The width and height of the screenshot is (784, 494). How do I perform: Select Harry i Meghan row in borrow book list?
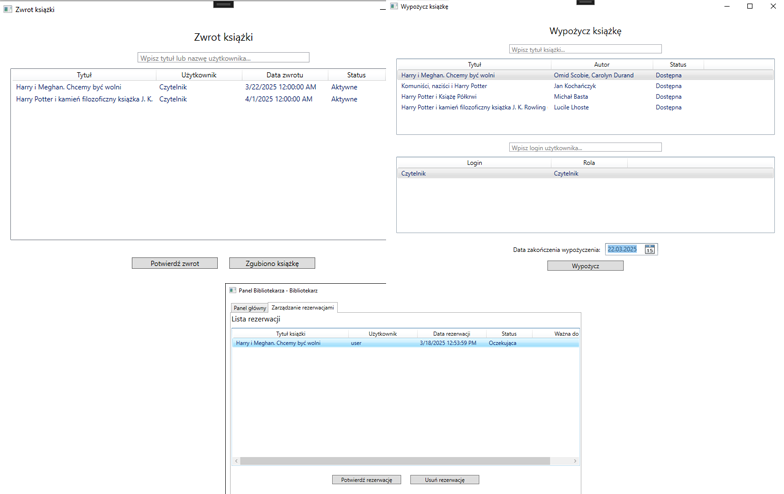coord(585,76)
